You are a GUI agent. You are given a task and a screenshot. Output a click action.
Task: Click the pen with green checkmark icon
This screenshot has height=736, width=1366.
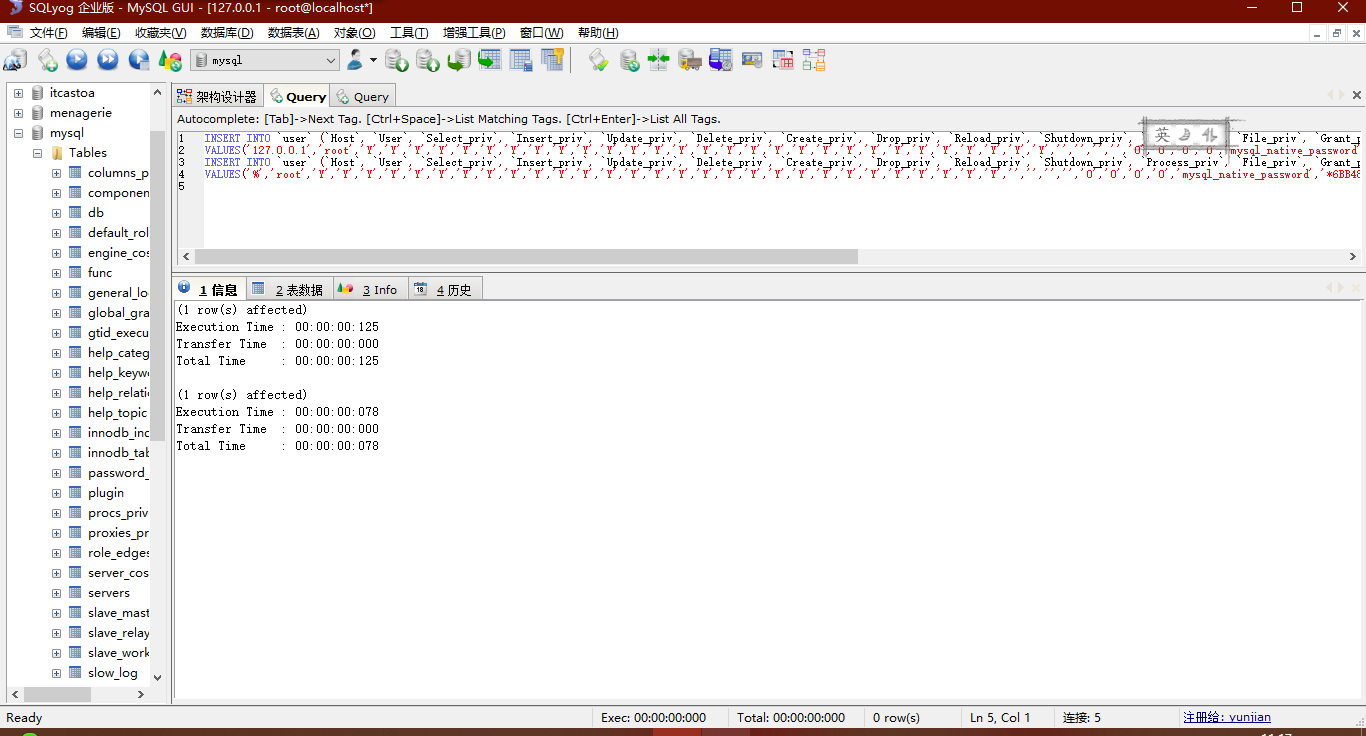click(598, 60)
